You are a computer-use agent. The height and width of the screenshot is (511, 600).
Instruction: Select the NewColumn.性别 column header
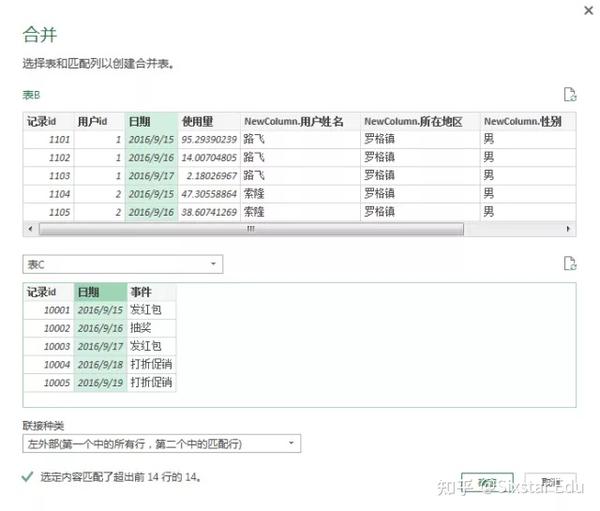[x=528, y=122]
